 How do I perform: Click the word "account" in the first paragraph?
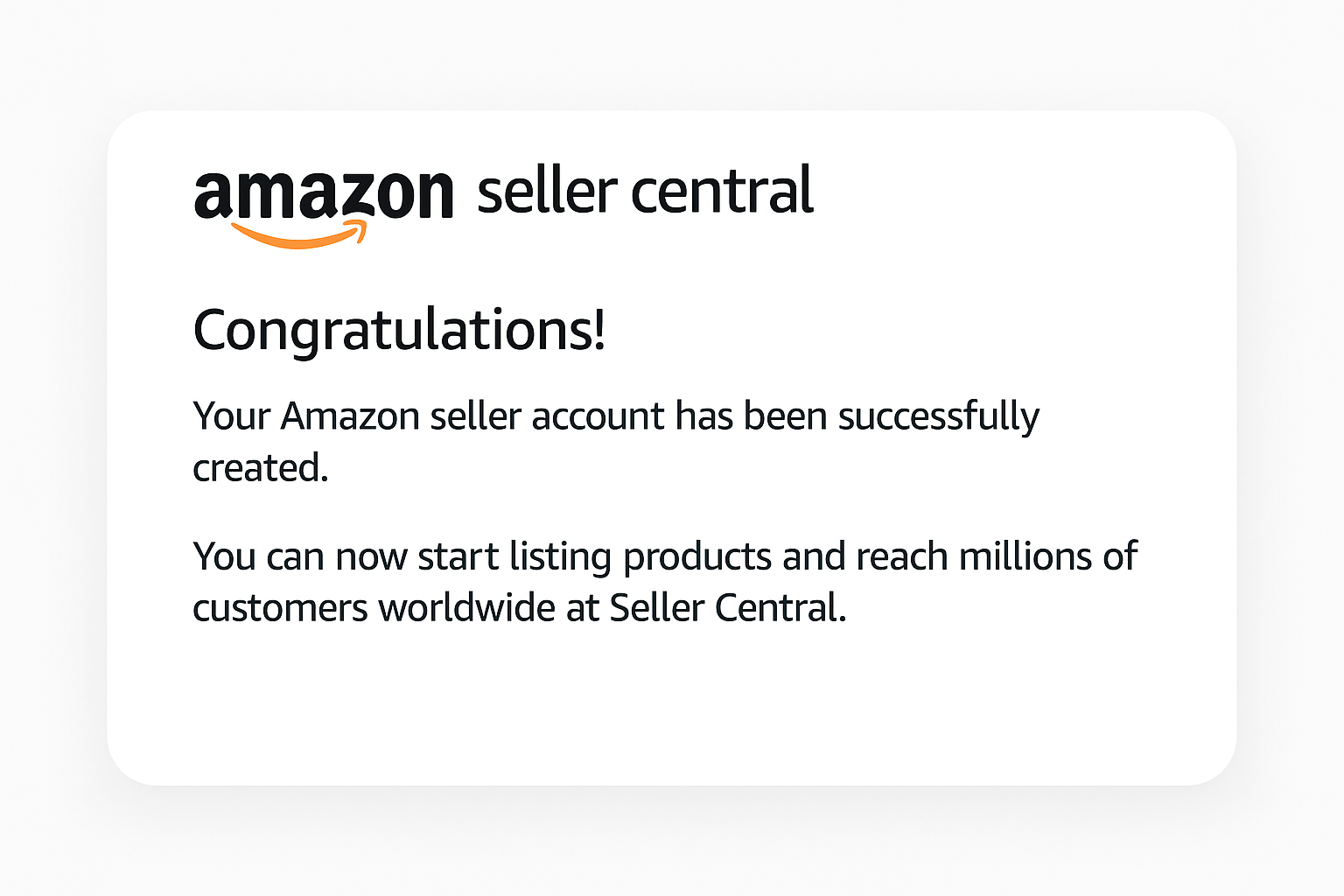point(598,416)
